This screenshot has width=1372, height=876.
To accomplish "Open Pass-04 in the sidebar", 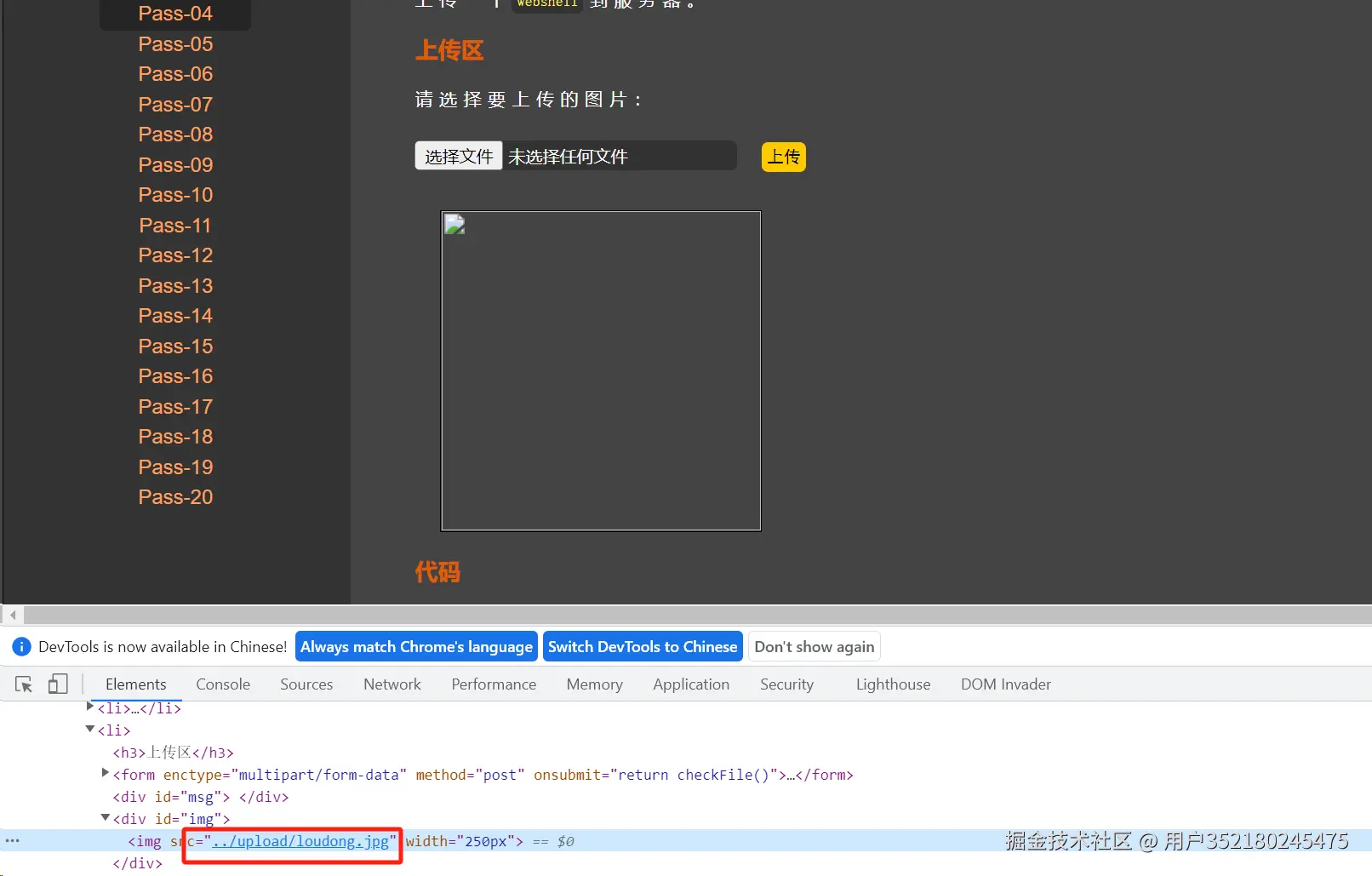I will click(x=175, y=14).
